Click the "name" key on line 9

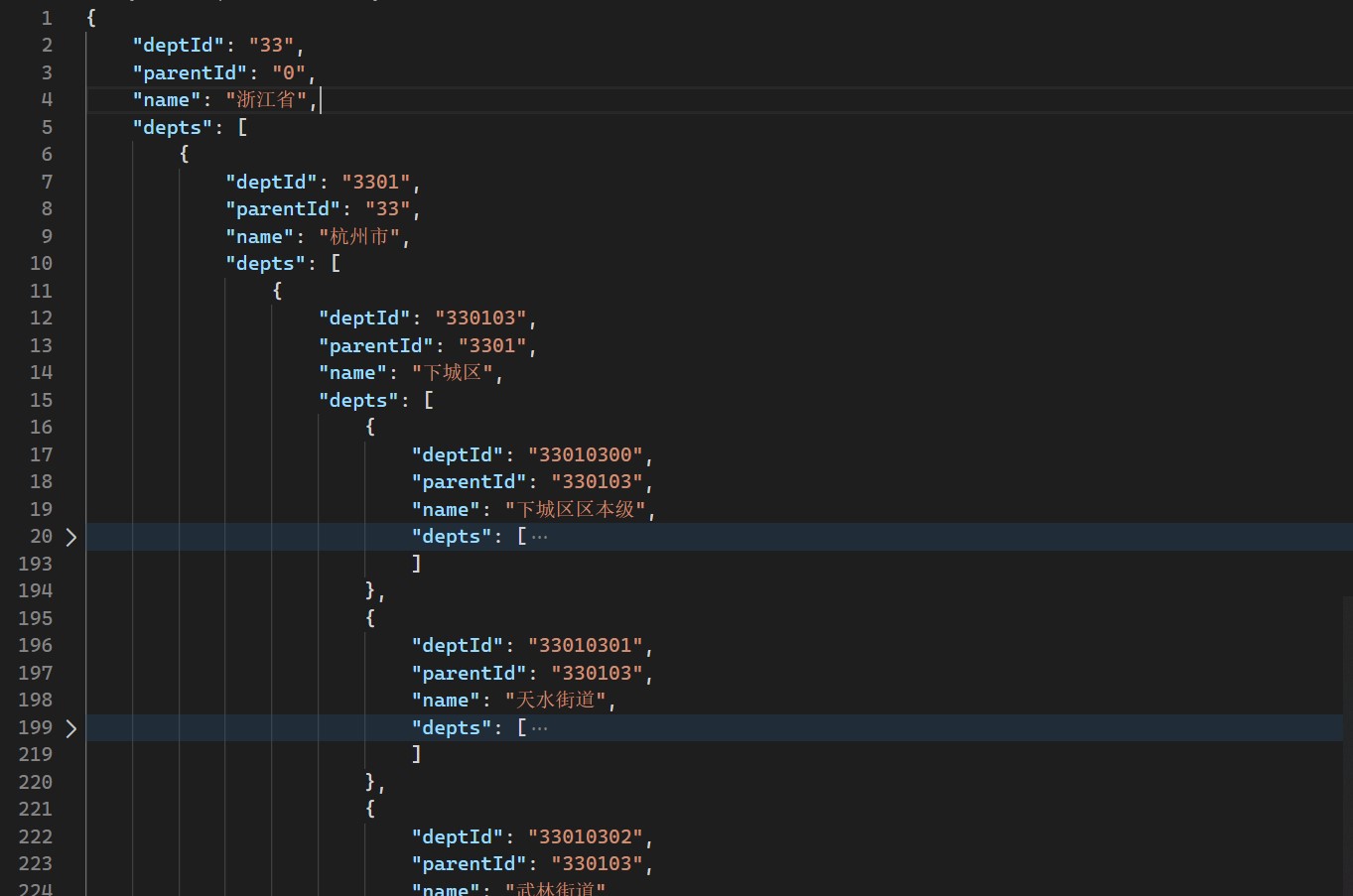point(260,237)
